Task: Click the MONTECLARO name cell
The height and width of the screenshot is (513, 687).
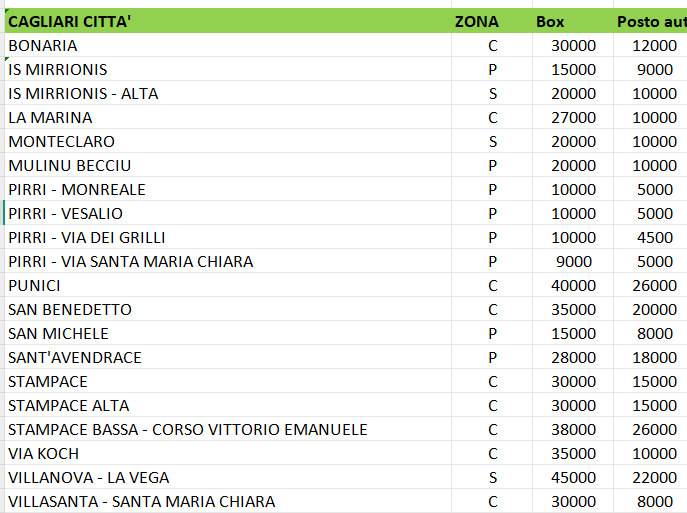Action: point(62,141)
